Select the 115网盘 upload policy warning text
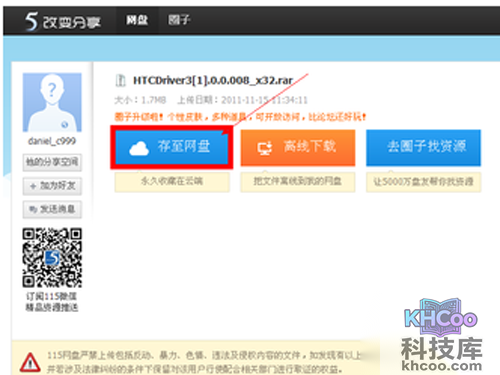 pos(204,362)
